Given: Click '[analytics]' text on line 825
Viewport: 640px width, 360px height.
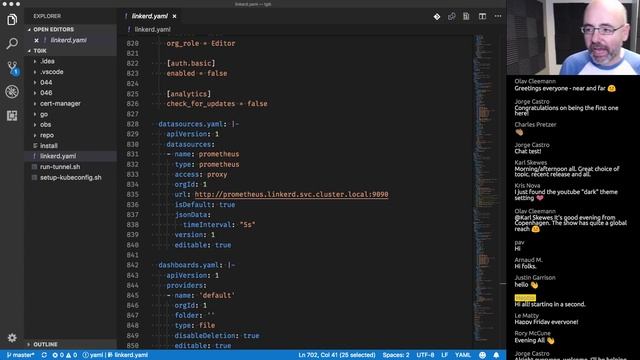Looking at the screenshot, I should [189, 94].
